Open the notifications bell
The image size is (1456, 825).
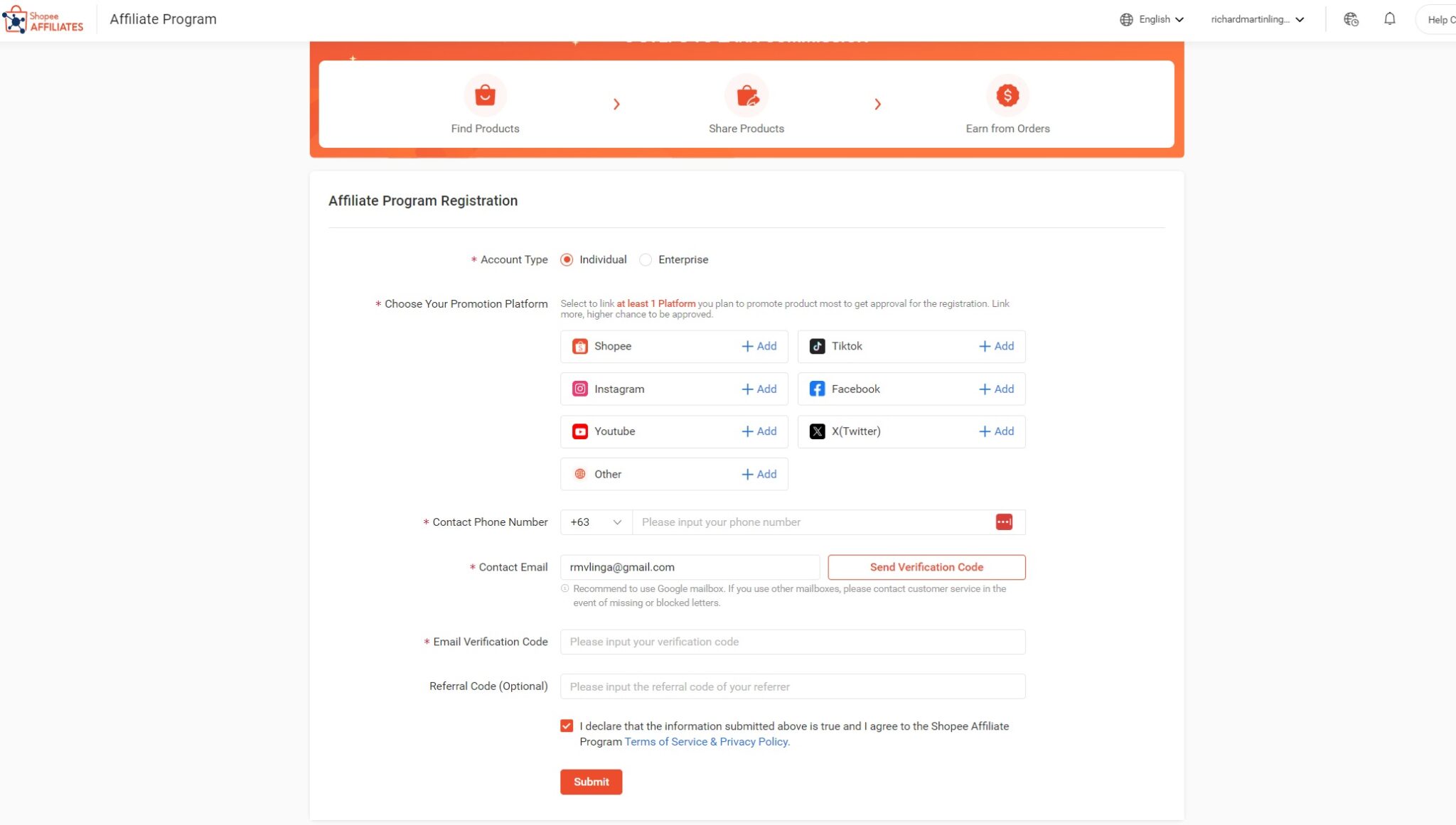pos(1389,19)
